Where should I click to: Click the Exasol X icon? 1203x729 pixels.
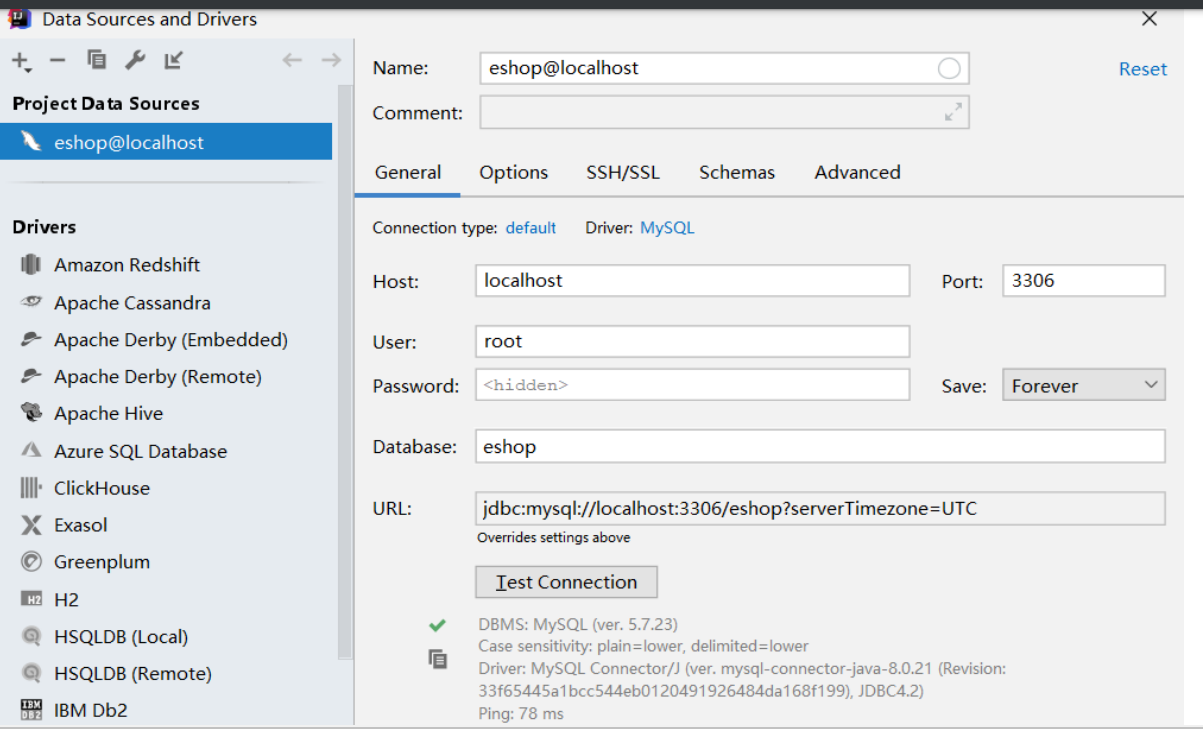31,525
